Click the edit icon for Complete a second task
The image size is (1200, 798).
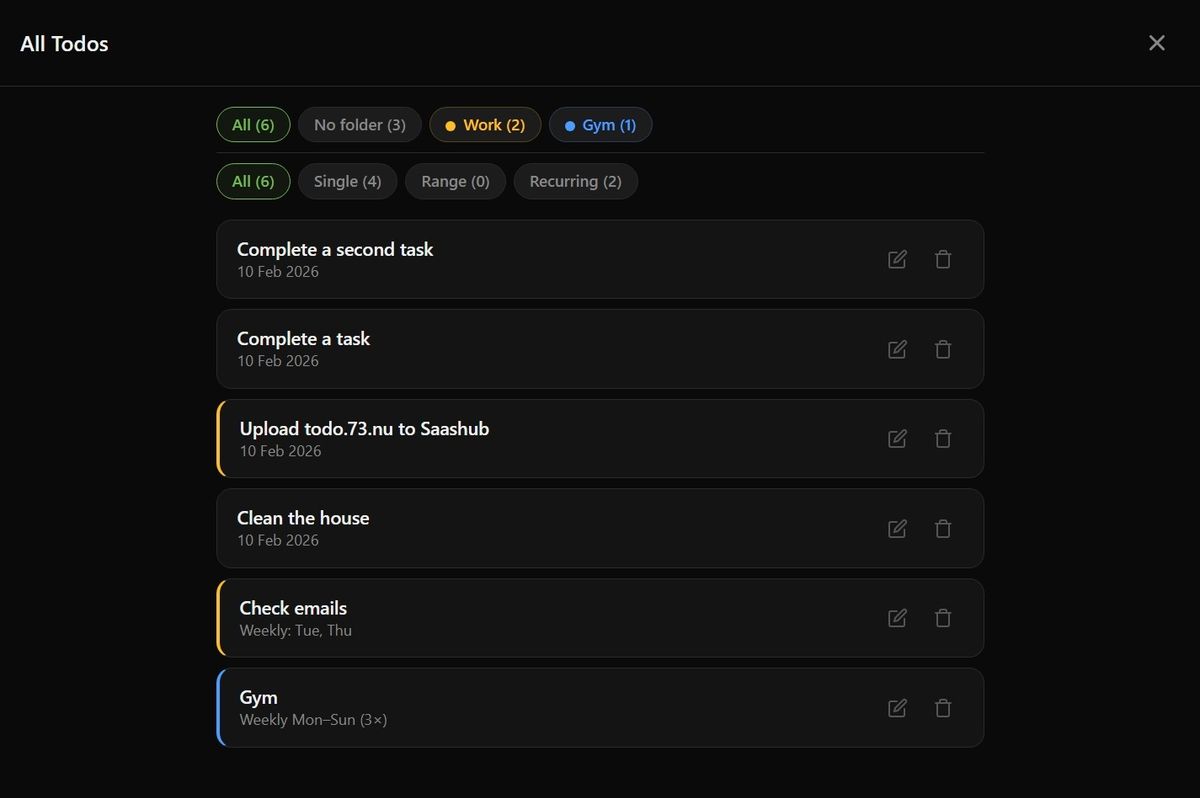[x=897, y=259]
